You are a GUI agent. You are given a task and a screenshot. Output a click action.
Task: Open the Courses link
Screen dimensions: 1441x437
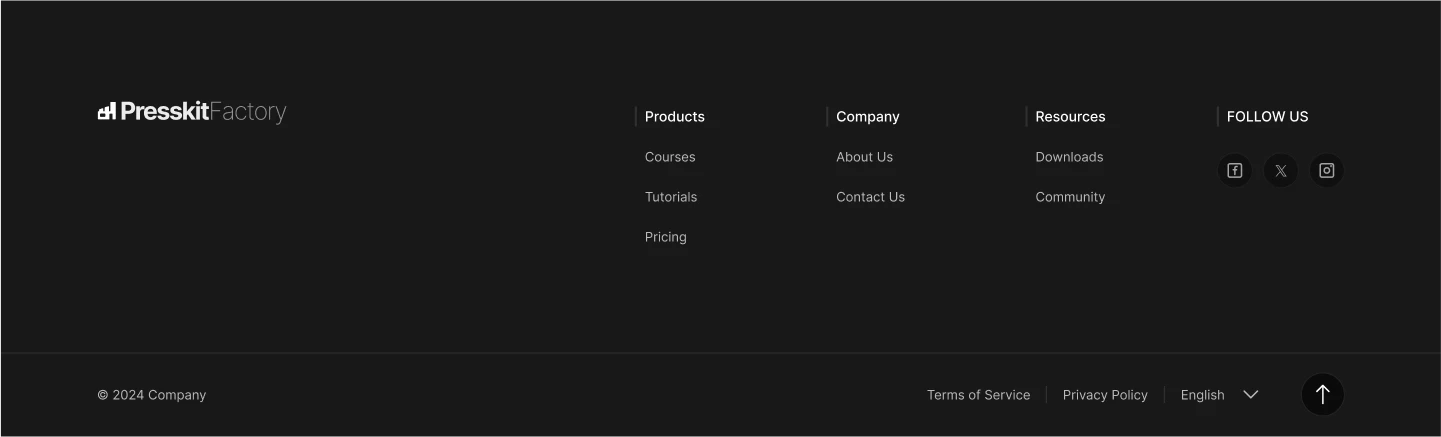click(x=670, y=157)
